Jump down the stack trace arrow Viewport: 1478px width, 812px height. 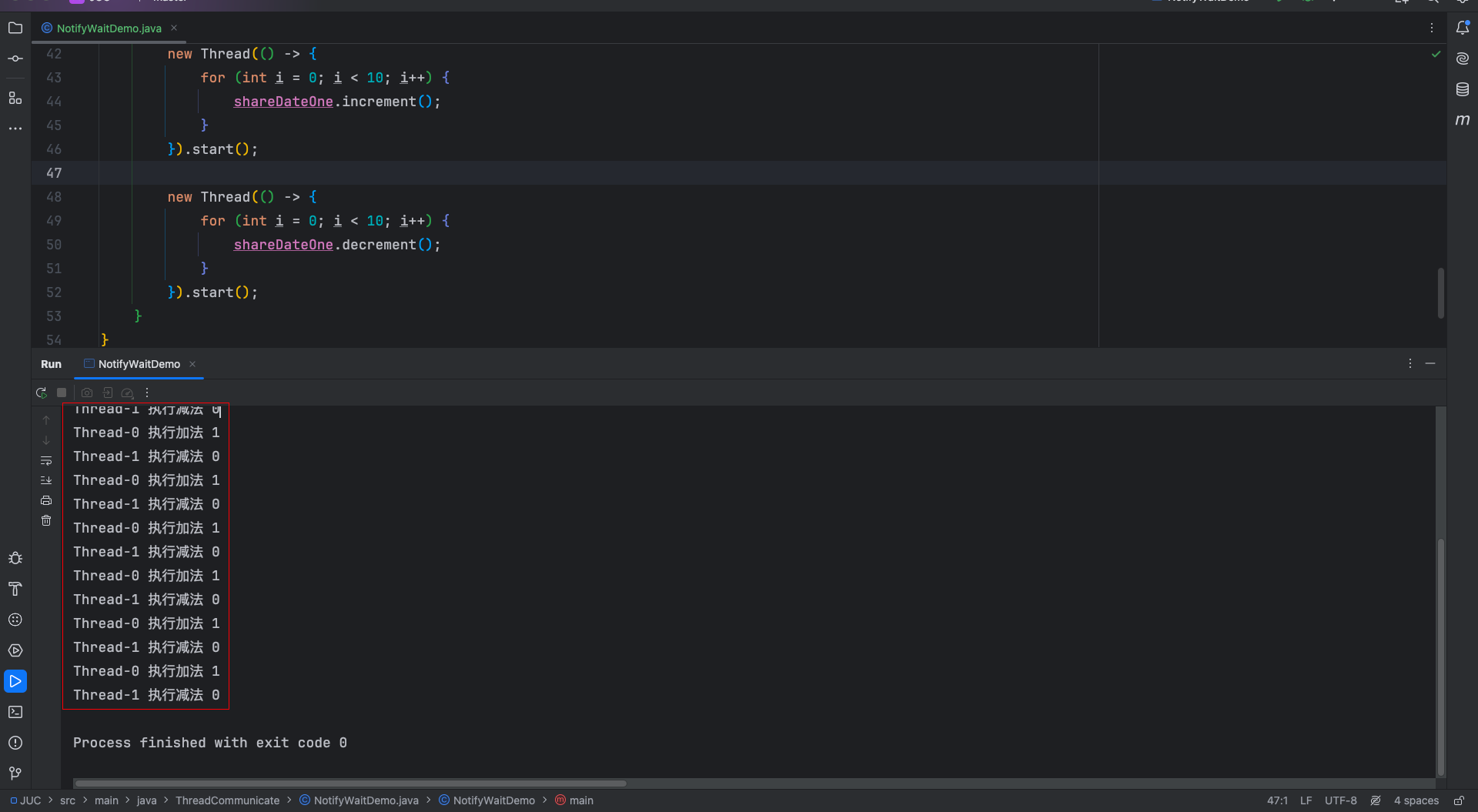tap(46, 440)
